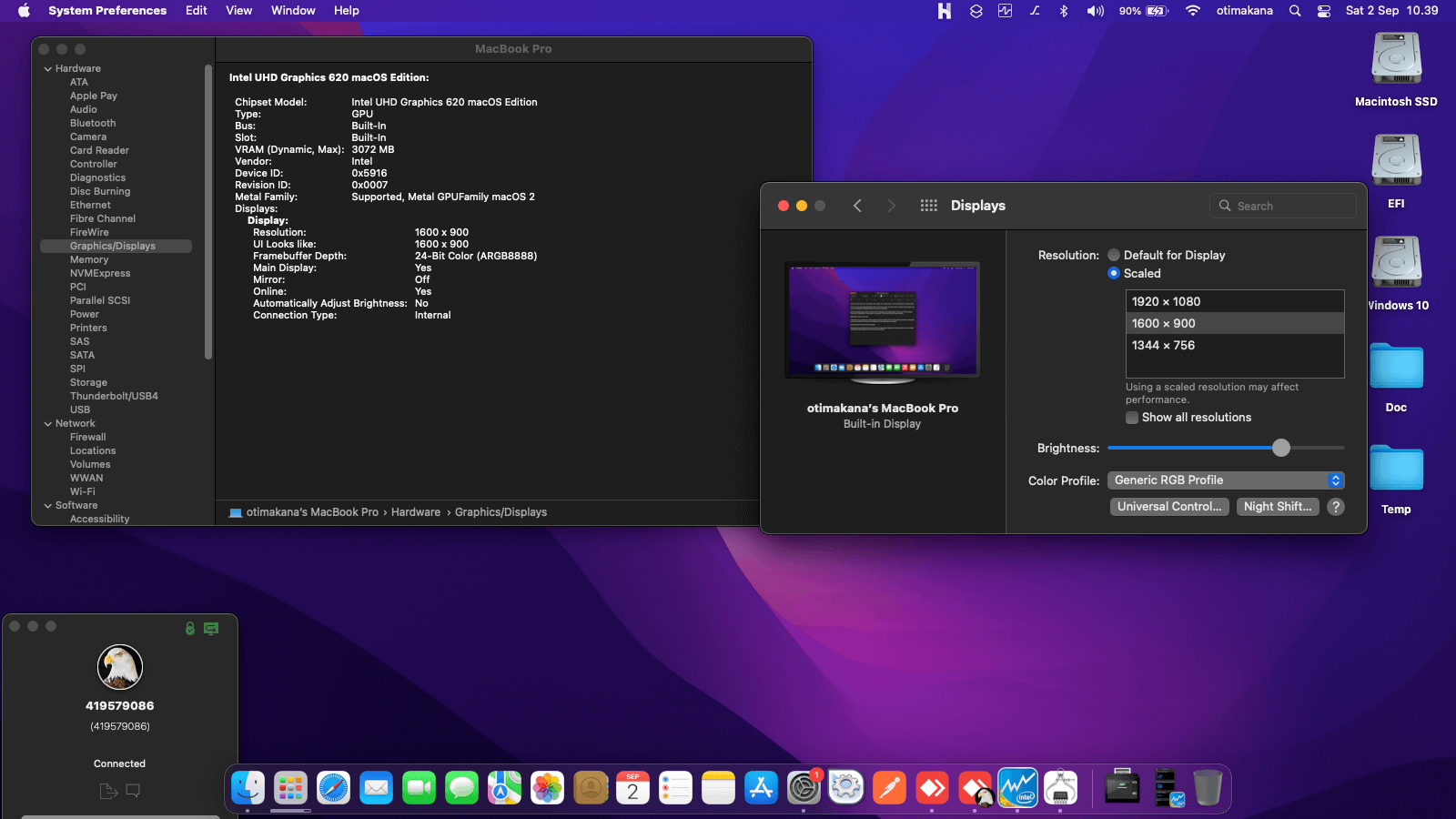Viewport: 1456px width, 819px height.
Task: Open Finder from the Dock
Action: tap(248, 788)
